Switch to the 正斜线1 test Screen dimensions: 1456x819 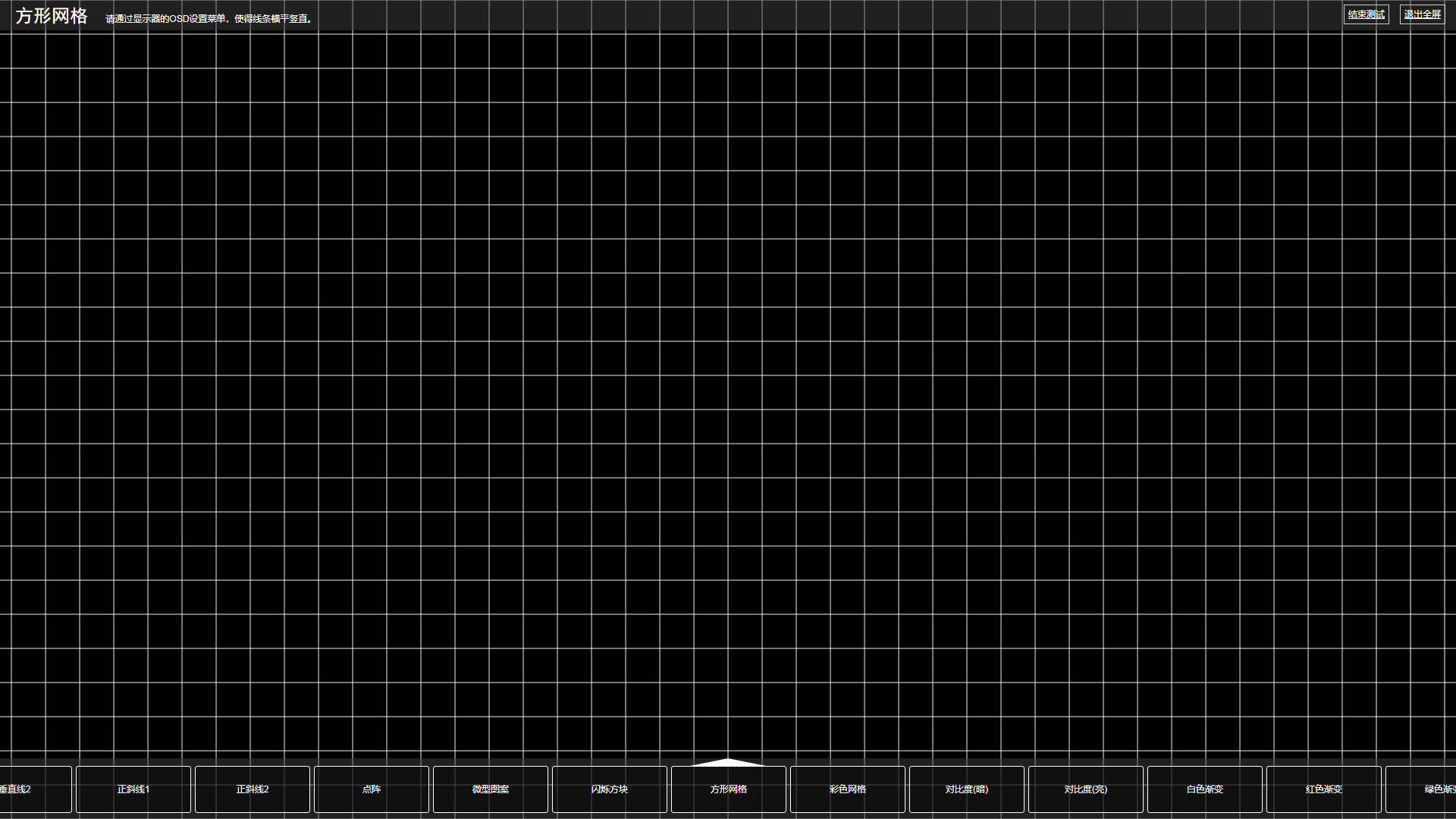tap(133, 789)
